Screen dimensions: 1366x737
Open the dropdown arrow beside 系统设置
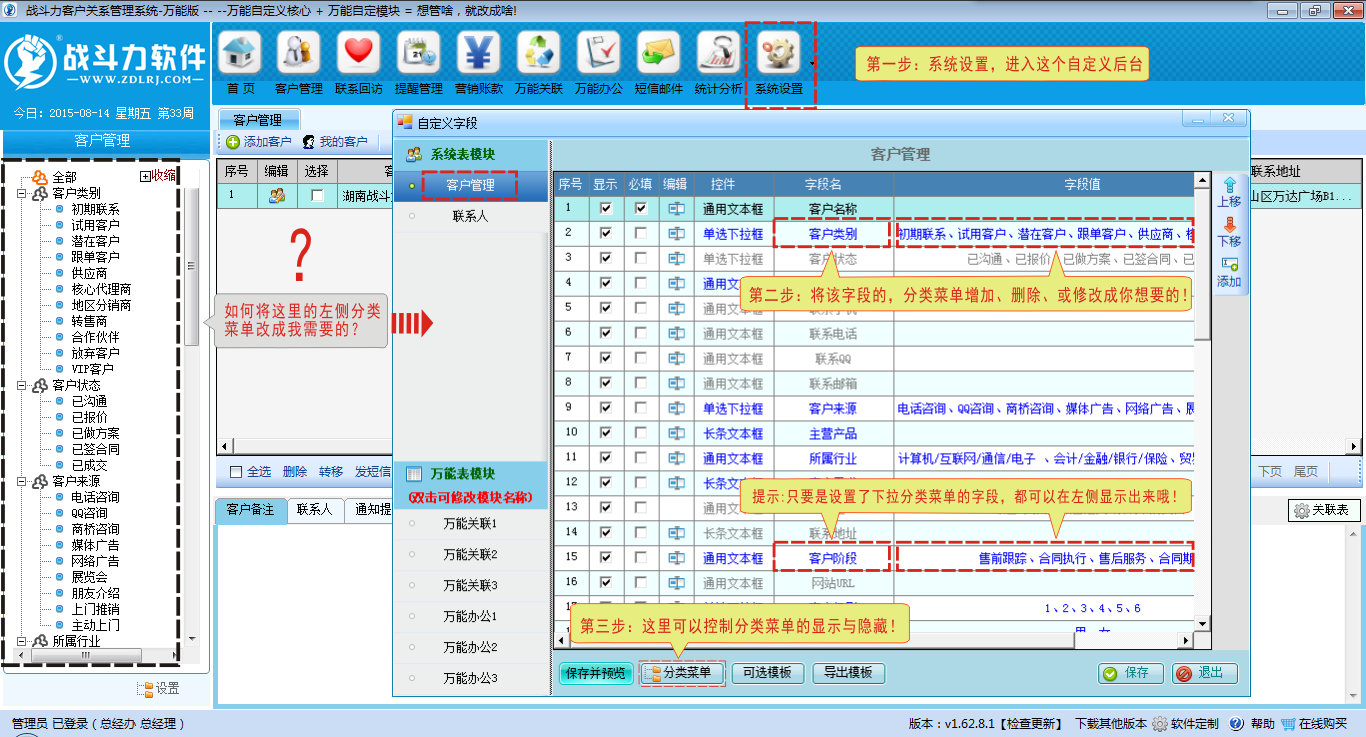[812, 63]
